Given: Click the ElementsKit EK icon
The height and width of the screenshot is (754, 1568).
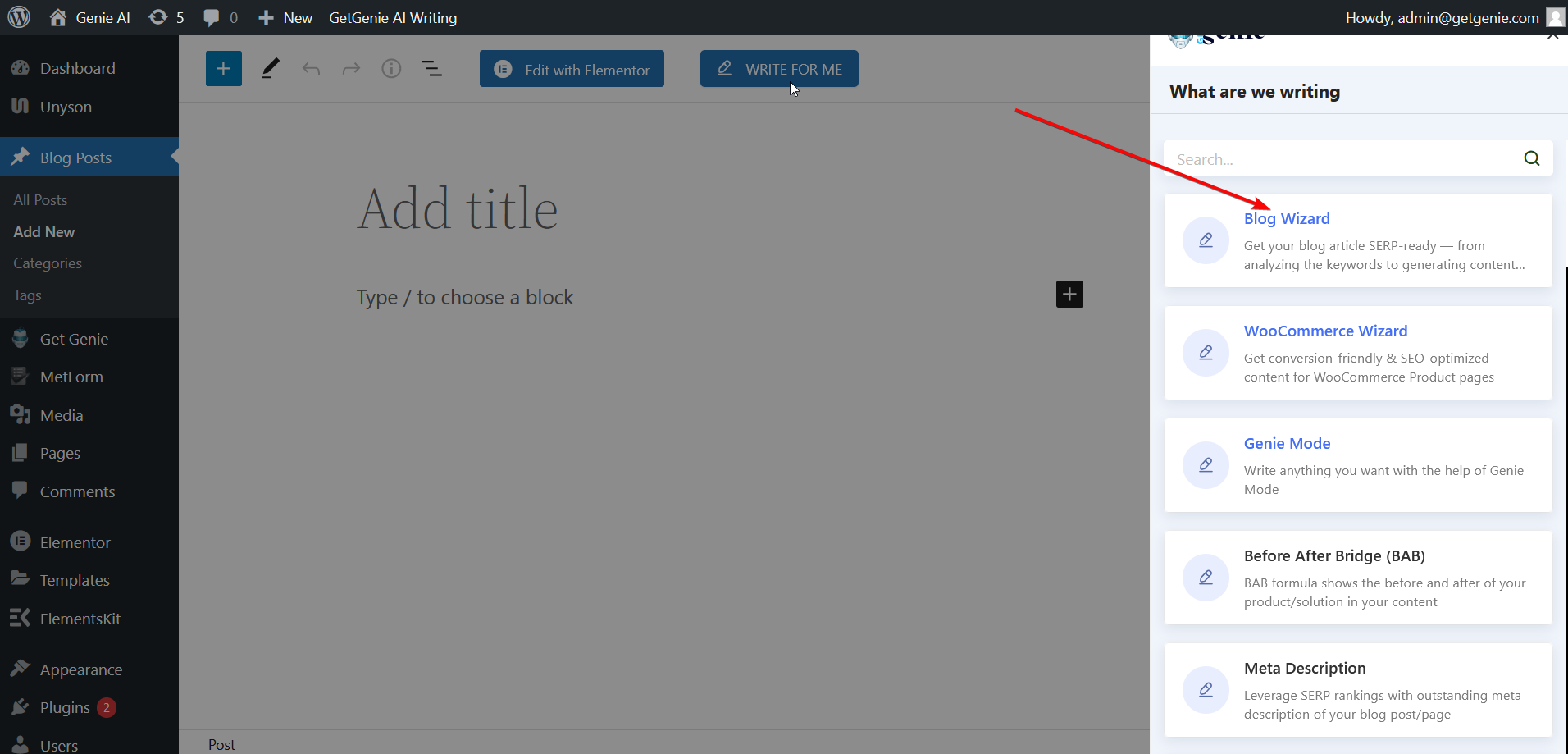Looking at the screenshot, I should (x=21, y=618).
